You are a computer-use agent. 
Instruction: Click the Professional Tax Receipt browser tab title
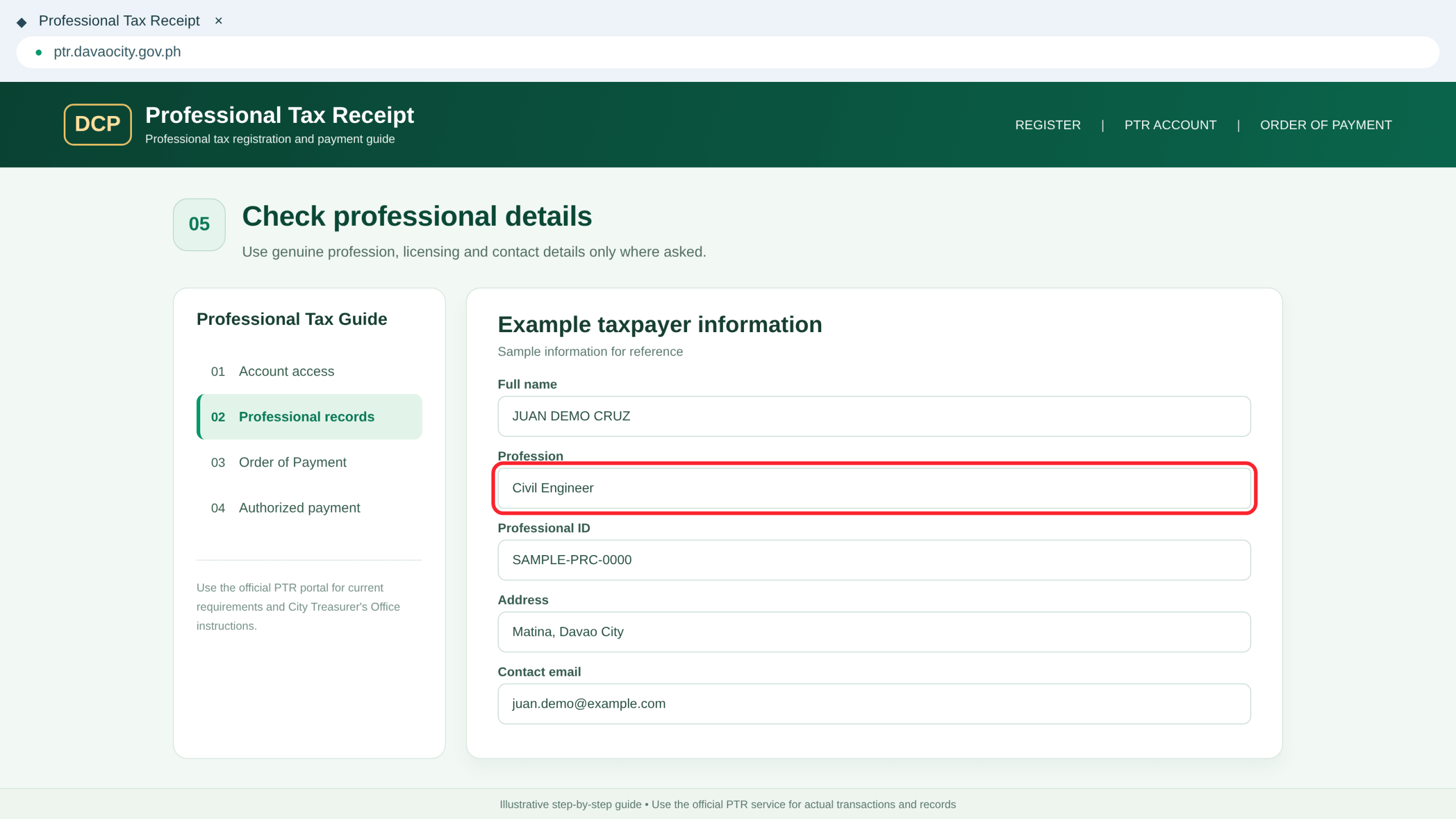point(119,21)
